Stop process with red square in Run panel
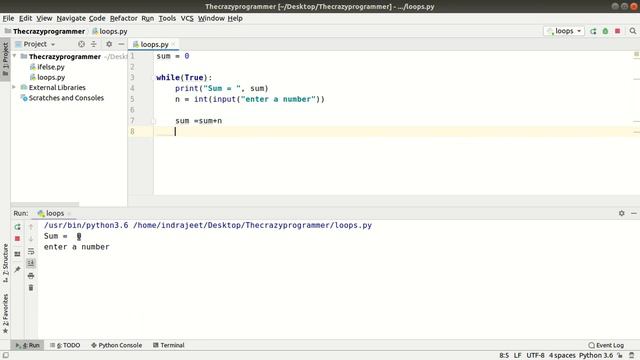Viewport: 640px width, 360px height. (x=18, y=238)
